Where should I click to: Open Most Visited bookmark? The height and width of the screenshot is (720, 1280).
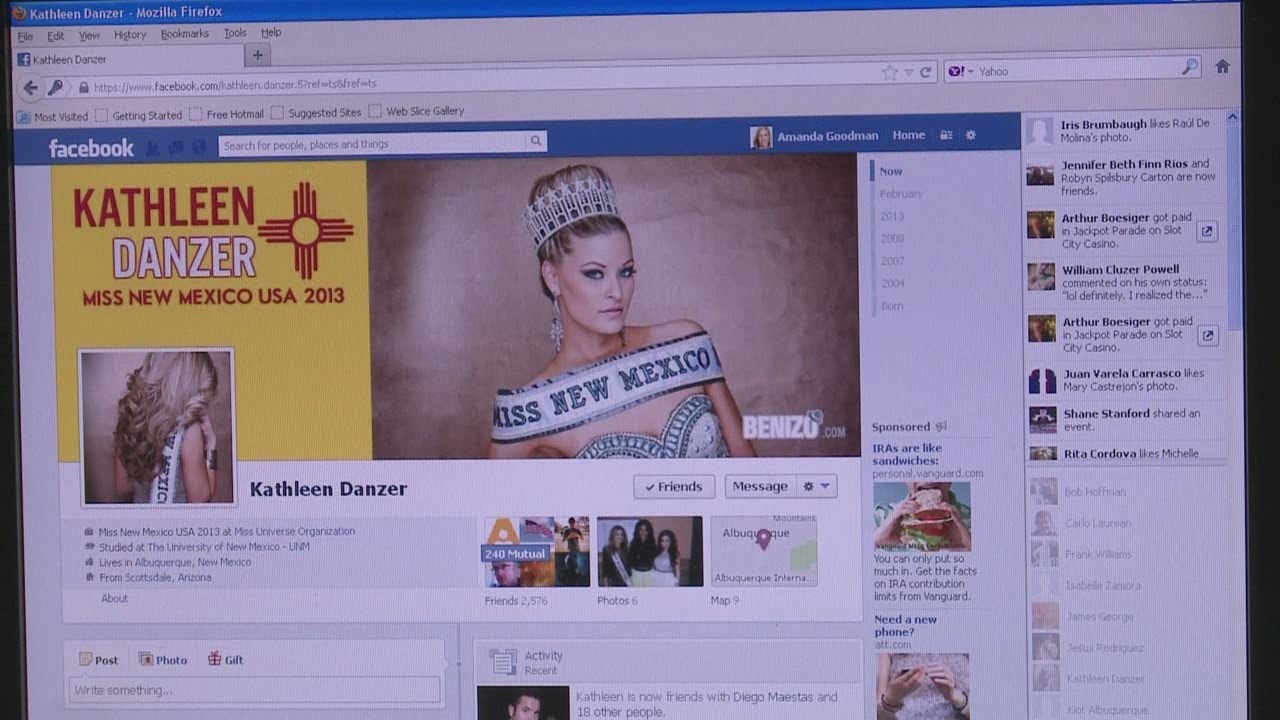(x=53, y=117)
